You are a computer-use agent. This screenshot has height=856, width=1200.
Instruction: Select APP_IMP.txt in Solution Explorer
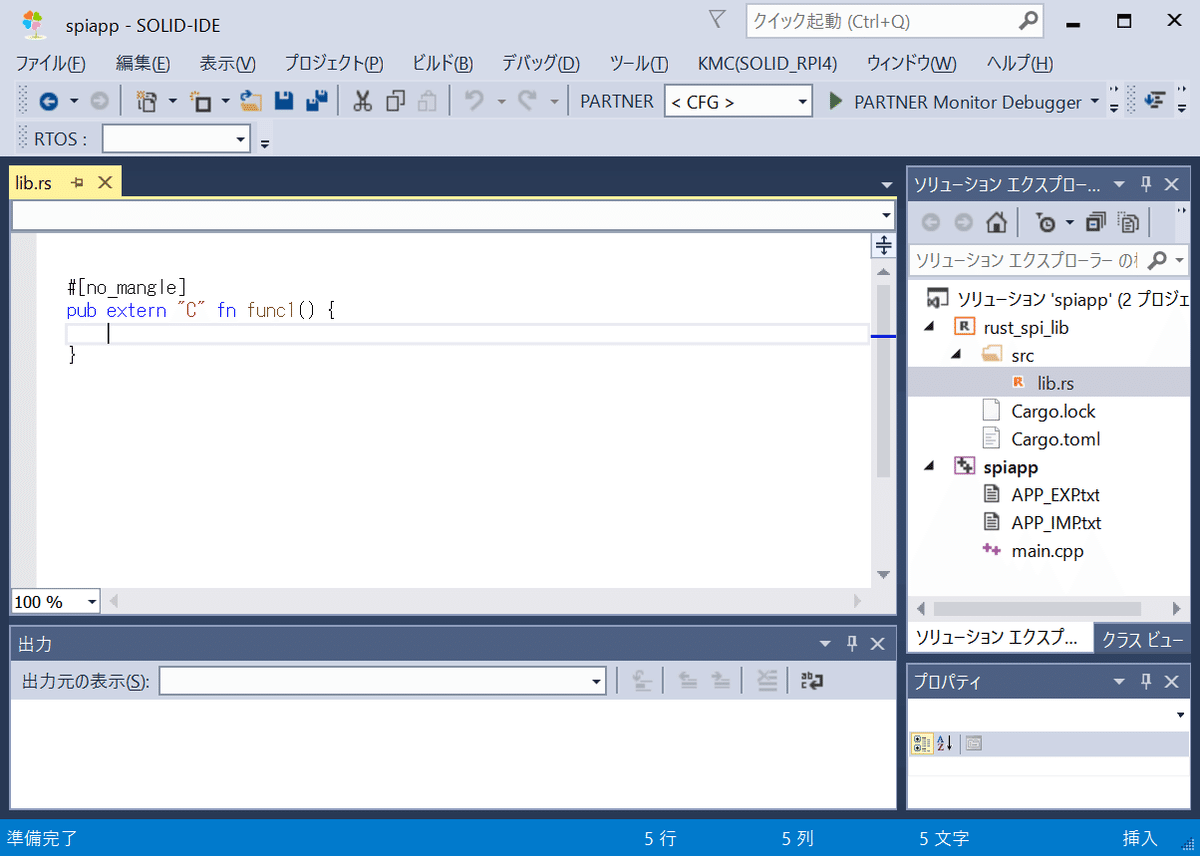[x=1056, y=523]
